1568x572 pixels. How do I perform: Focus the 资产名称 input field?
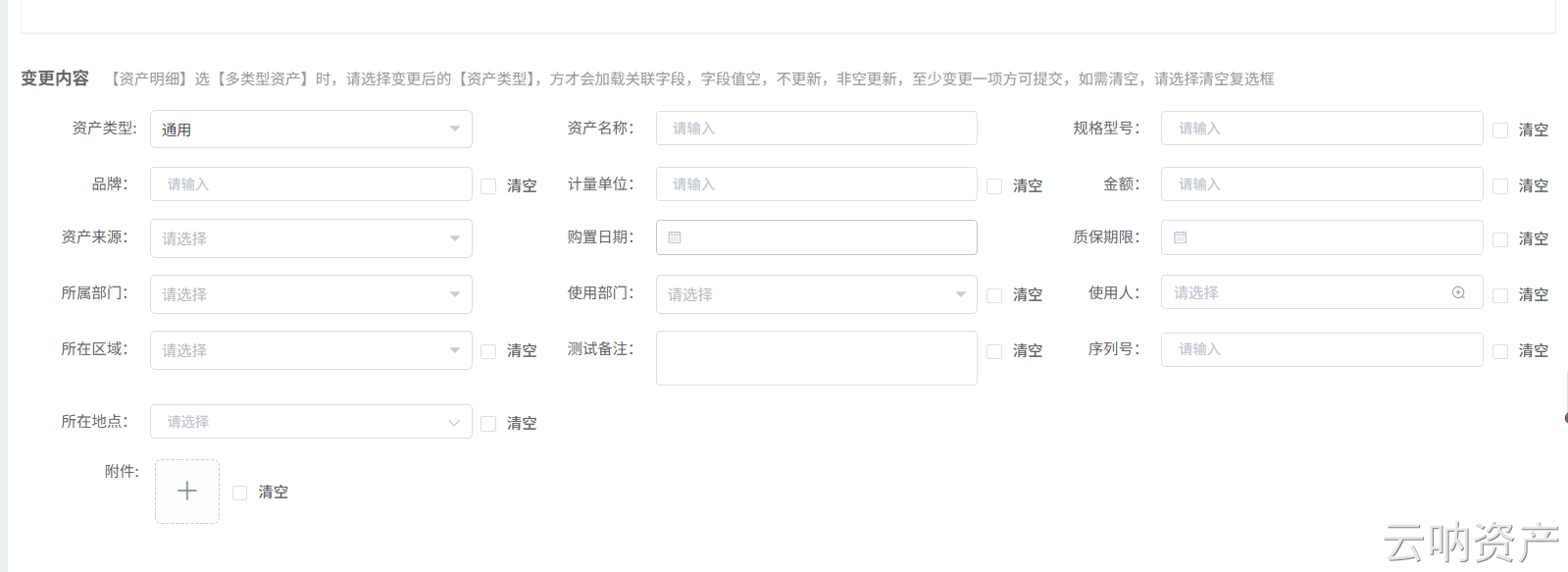[x=816, y=129]
